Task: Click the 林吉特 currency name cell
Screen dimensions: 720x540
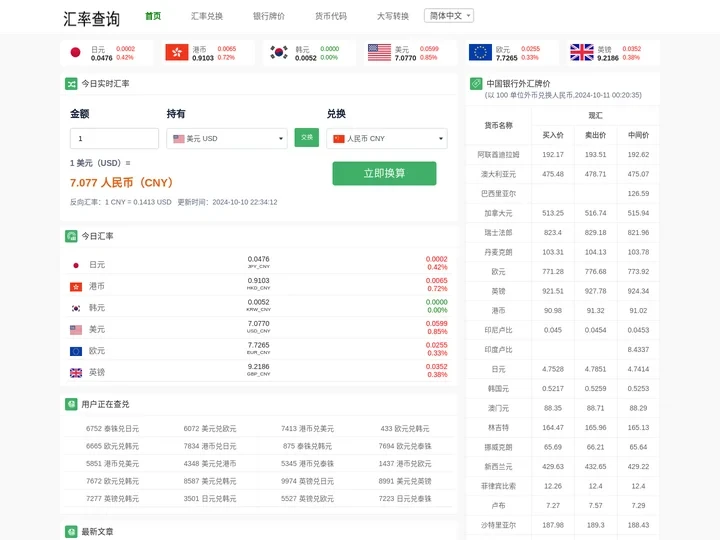Action: [x=498, y=428]
